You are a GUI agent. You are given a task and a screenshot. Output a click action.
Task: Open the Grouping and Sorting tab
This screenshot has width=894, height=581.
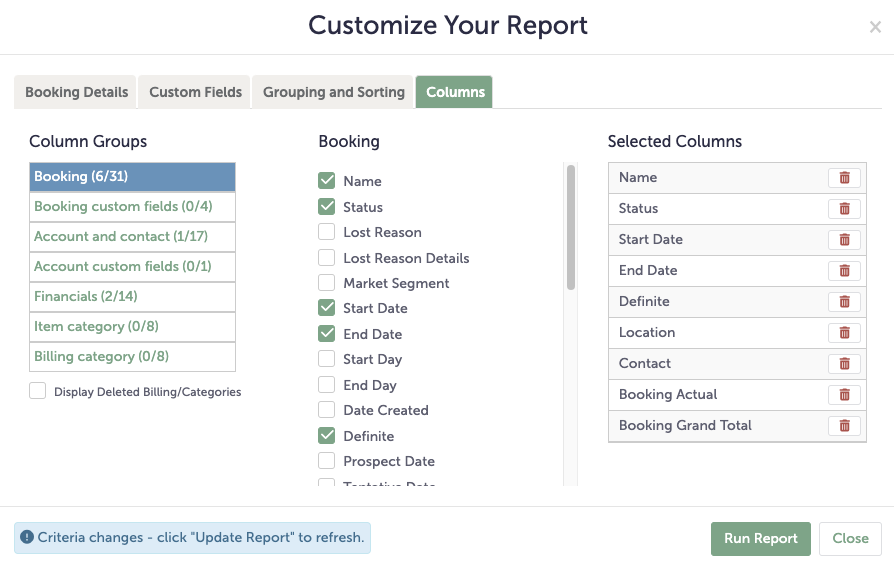pyautogui.click(x=332, y=91)
